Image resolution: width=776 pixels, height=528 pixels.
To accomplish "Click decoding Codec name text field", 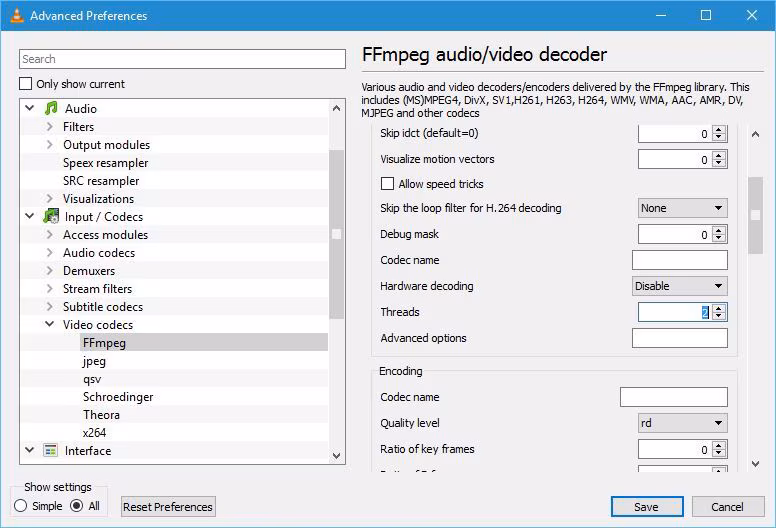I will (x=679, y=260).
